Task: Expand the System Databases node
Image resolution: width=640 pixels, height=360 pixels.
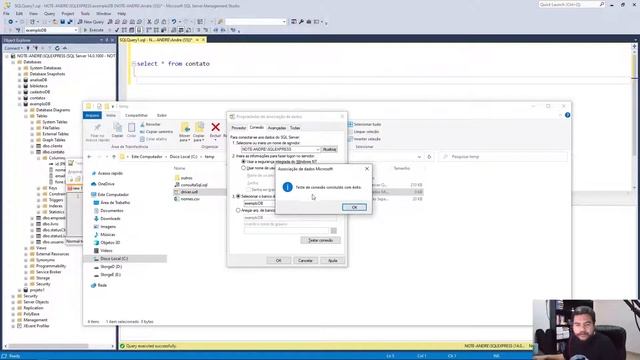Action: click(19, 68)
